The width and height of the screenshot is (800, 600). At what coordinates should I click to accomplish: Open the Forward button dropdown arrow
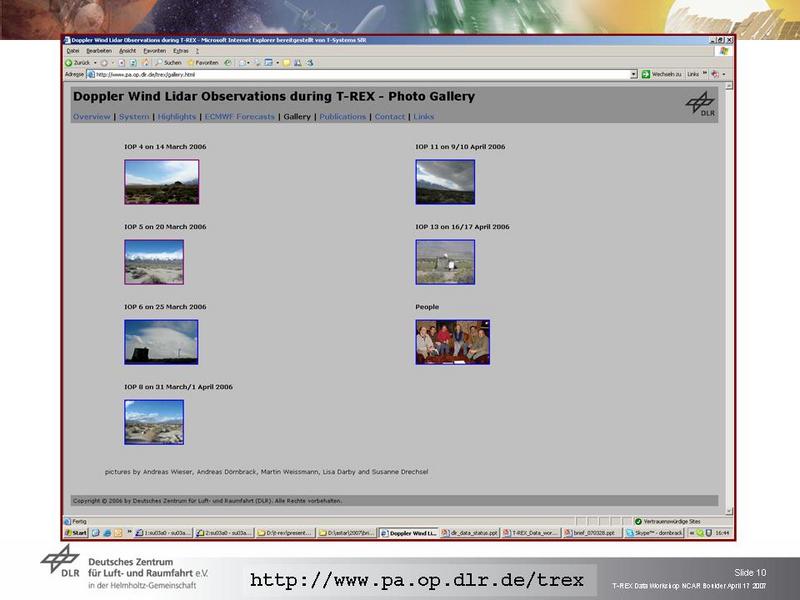pos(112,63)
